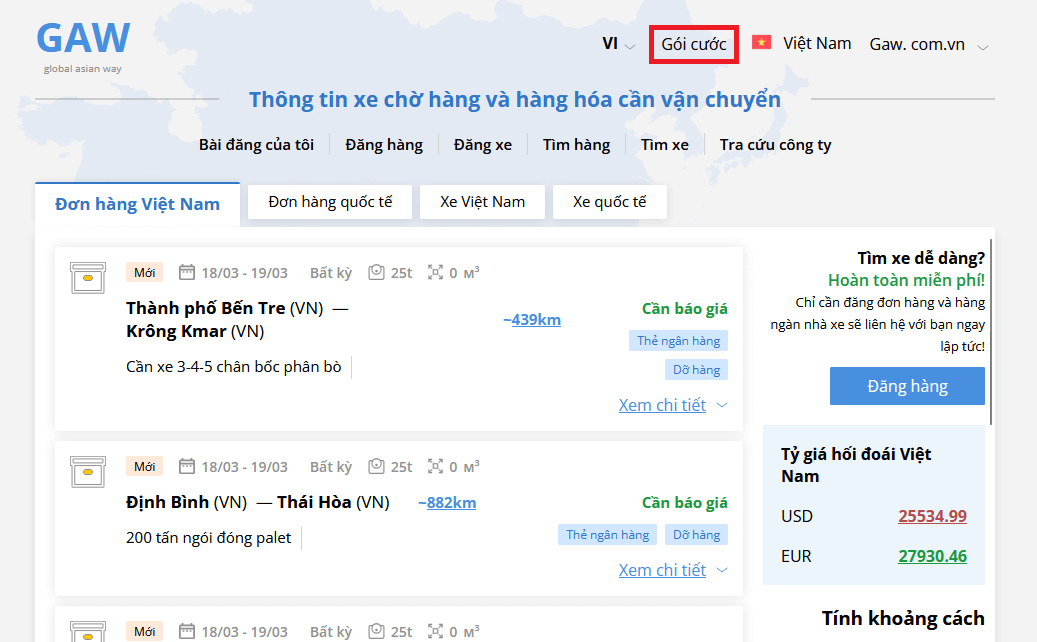Open the Gói cước link
Viewport: 1037px width, 642px height.
click(x=694, y=45)
